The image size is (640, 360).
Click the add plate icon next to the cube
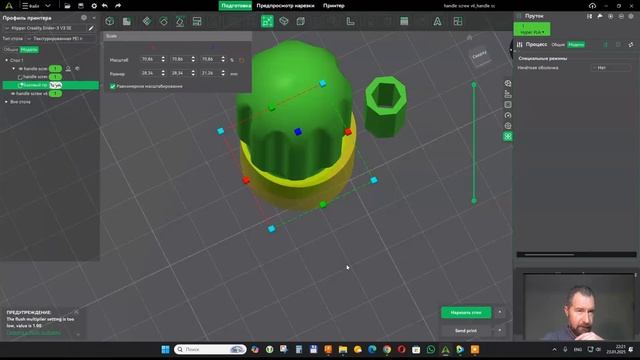click(127, 21)
